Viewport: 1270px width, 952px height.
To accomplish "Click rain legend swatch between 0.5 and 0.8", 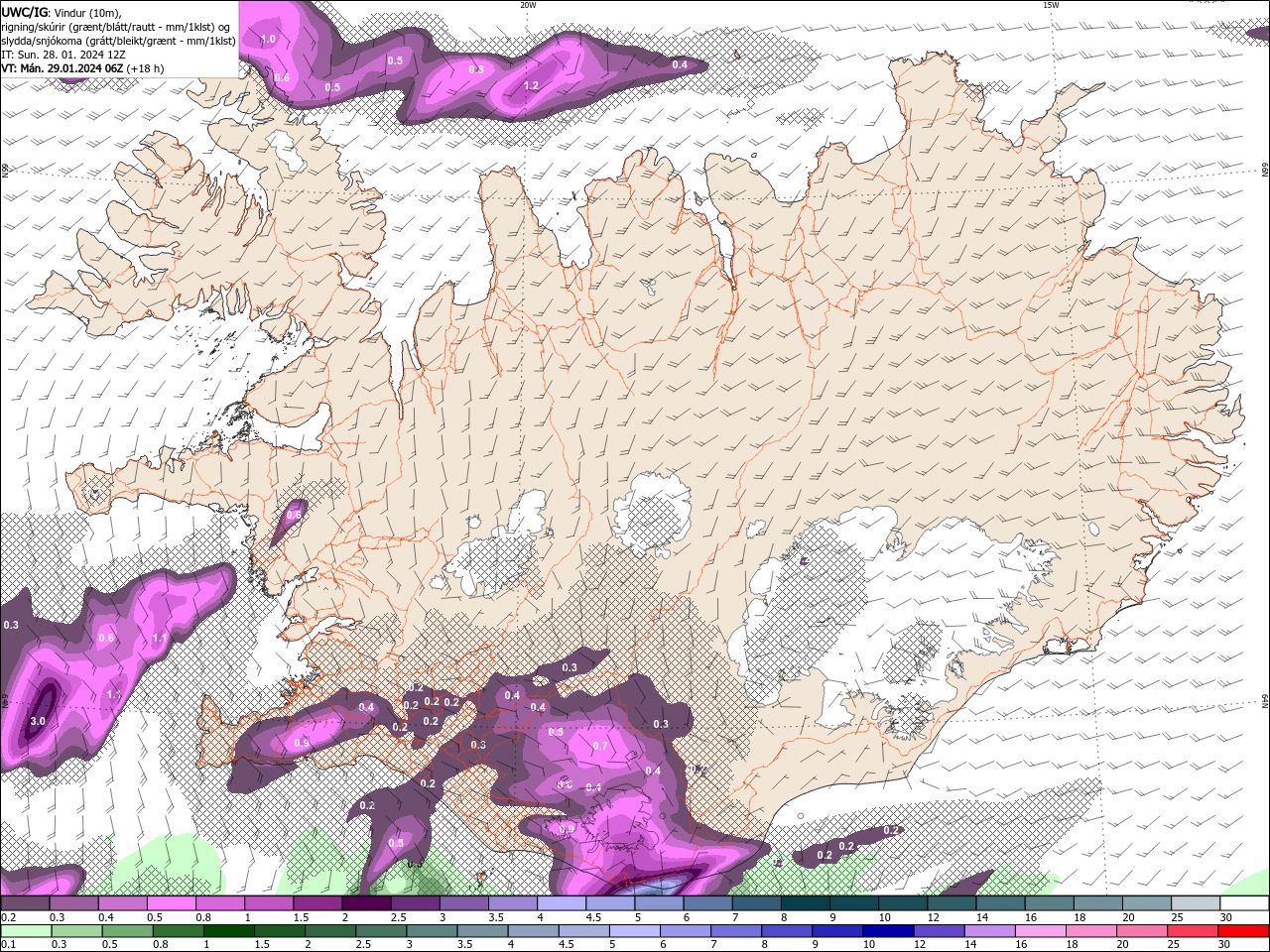I will 127,931.
